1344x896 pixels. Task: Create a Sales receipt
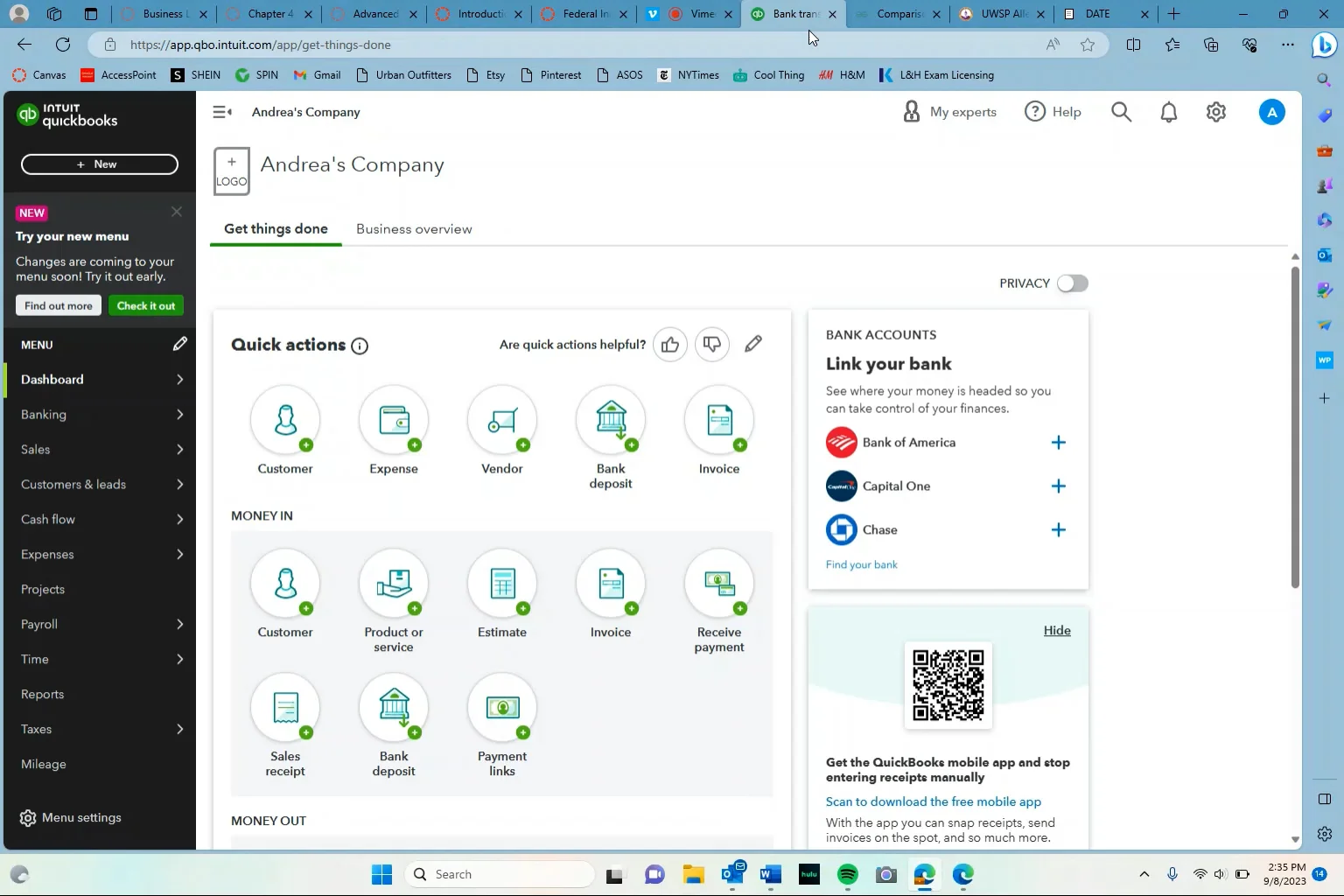tap(285, 709)
